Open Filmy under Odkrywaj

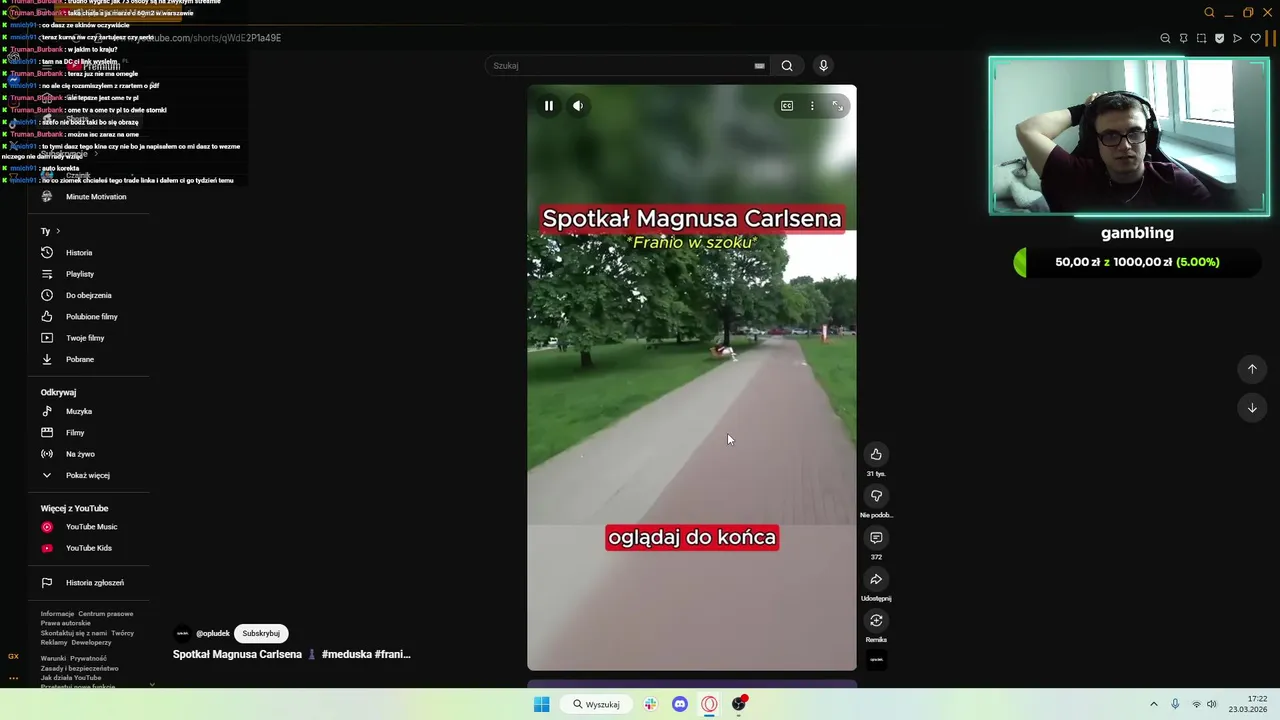click(75, 433)
